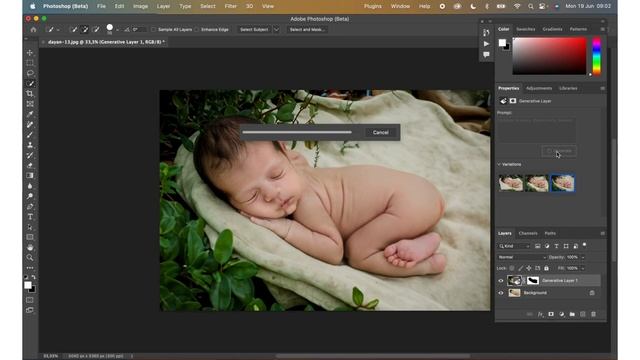Open the Select Subject dropdown arrow
The height and width of the screenshot is (360, 640).
(x=276, y=29)
